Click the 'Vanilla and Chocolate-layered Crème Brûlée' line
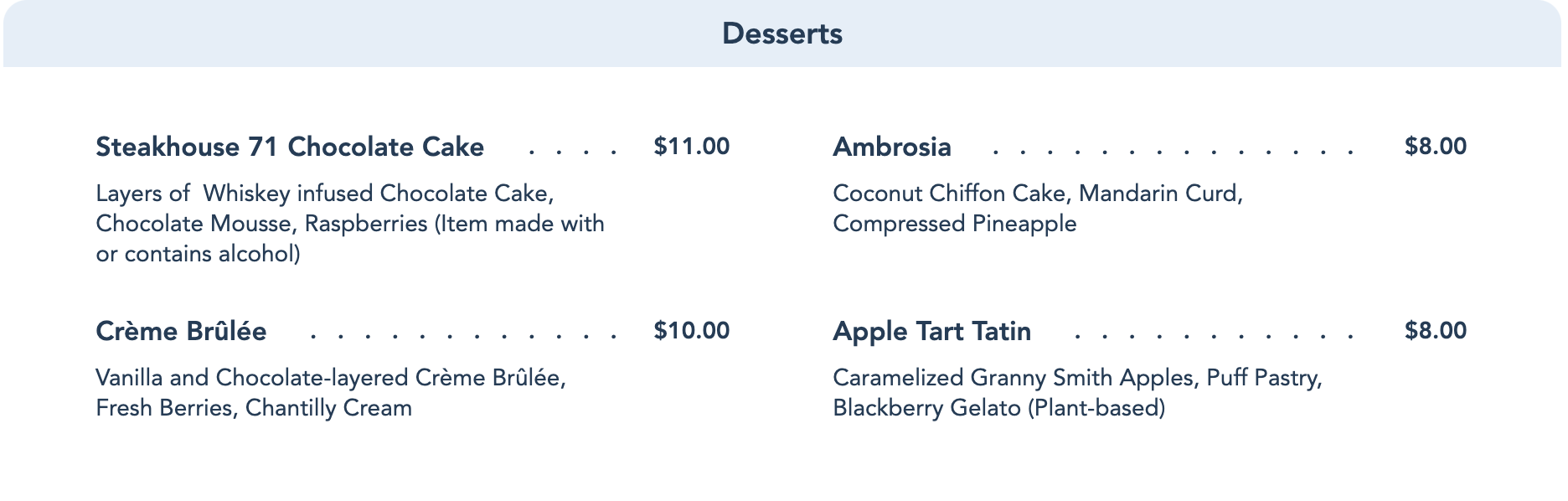The width and height of the screenshot is (1568, 501). (331, 378)
